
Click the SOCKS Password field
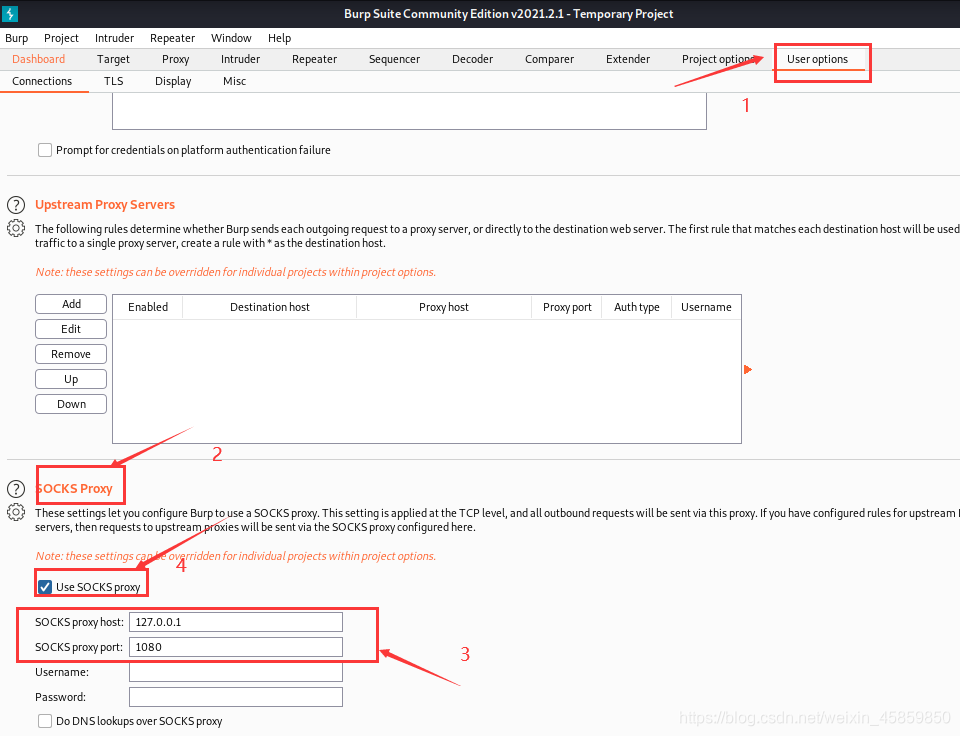click(x=236, y=697)
